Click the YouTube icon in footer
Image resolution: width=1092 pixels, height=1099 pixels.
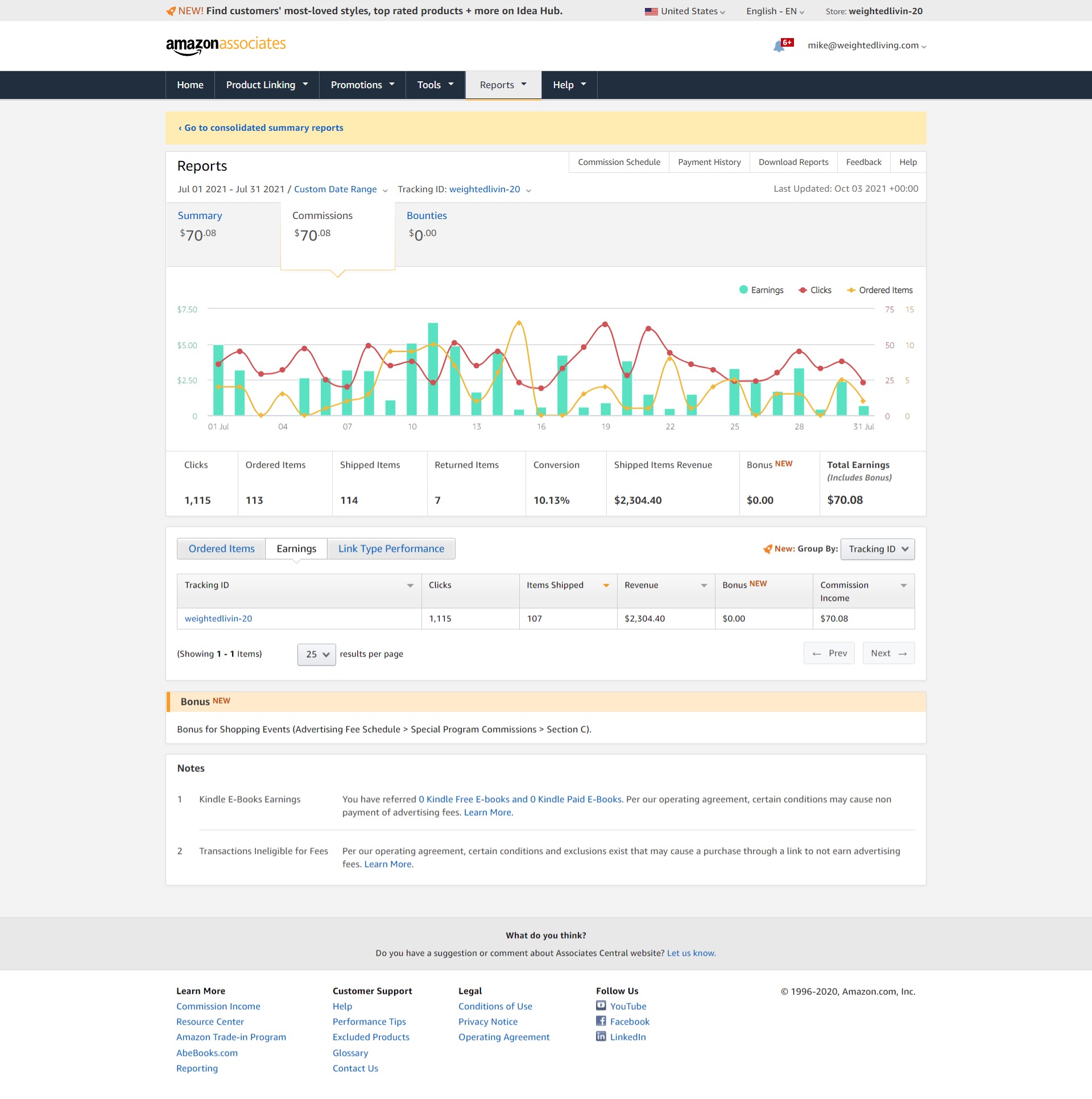pos(601,1006)
